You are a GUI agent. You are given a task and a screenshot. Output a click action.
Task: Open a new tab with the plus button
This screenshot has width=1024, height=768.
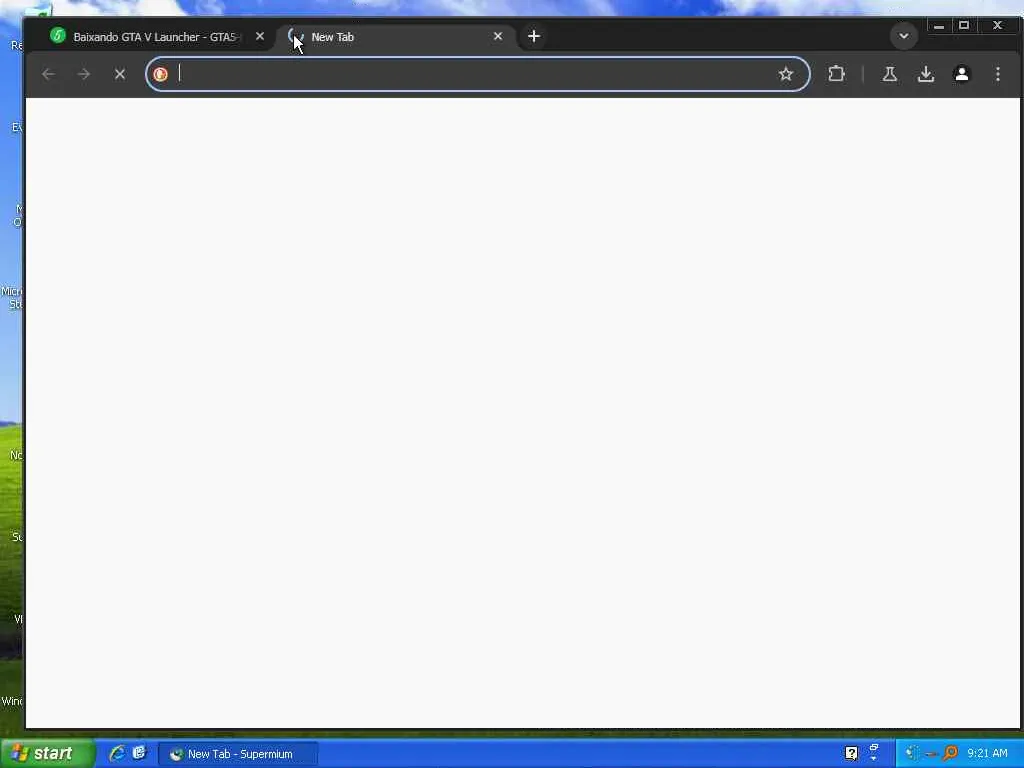click(x=534, y=37)
